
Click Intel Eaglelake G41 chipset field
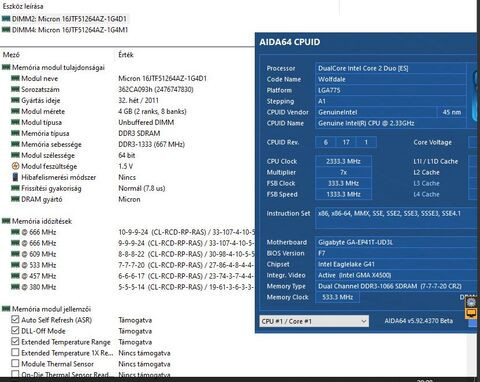point(396,264)
